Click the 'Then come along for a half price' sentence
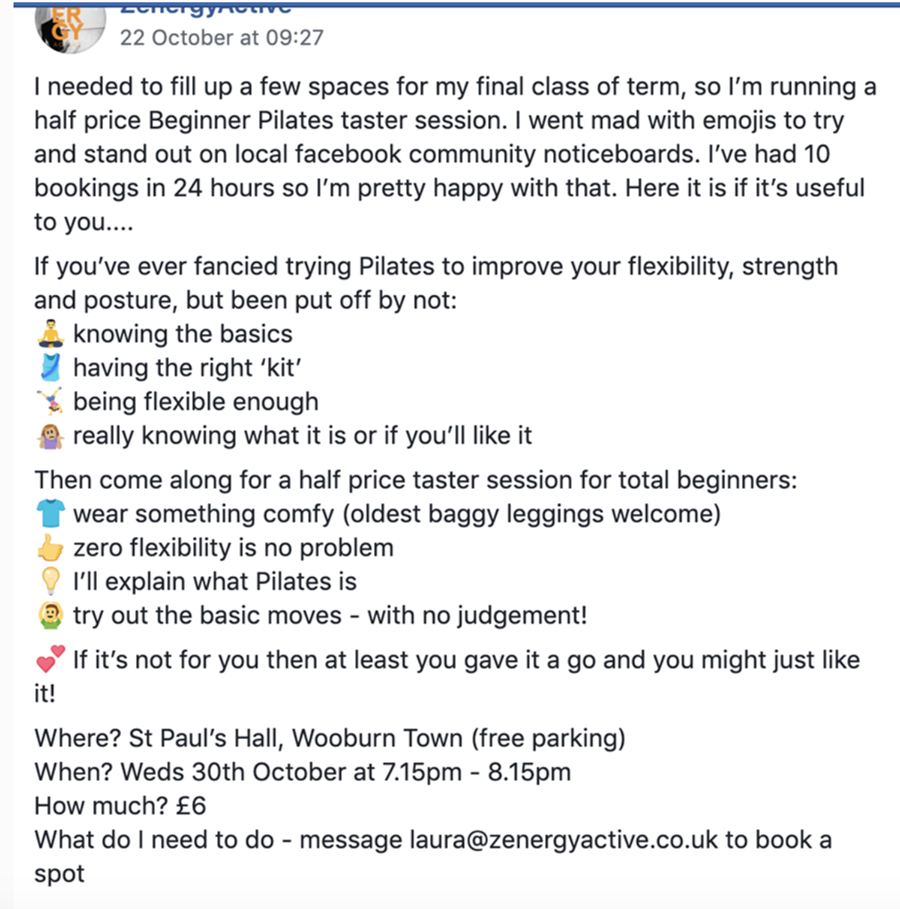 coord(416,480)
